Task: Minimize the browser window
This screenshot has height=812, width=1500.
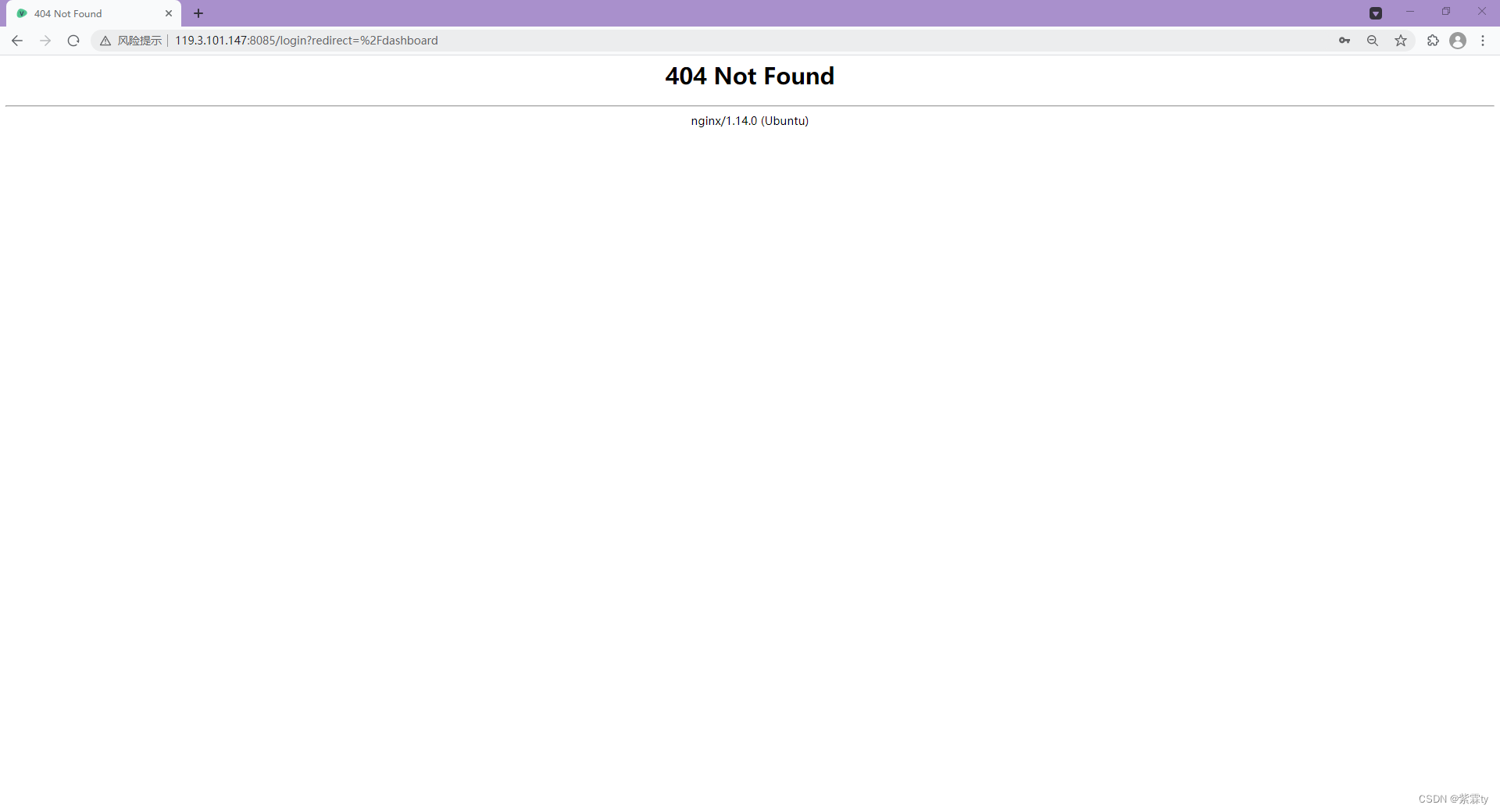Action: [1410, 12]
